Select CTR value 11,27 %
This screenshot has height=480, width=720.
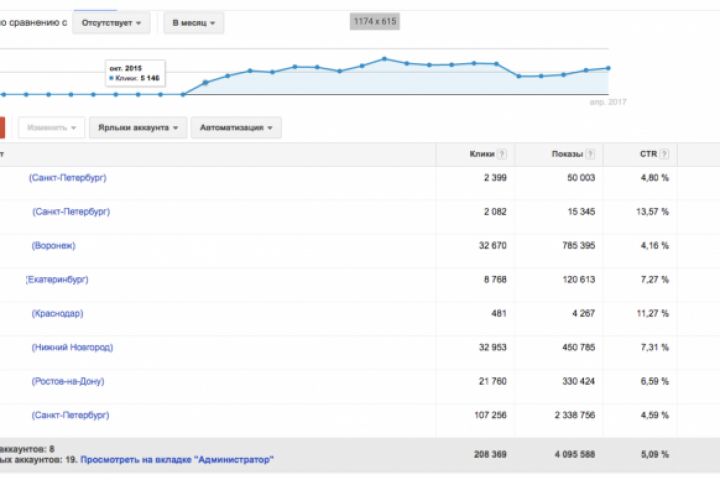pyautogui.click(x=652, y=313)
